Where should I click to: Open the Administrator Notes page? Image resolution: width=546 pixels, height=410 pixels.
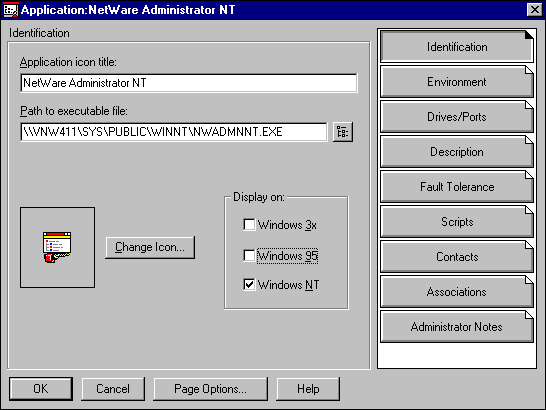(457, 327)
